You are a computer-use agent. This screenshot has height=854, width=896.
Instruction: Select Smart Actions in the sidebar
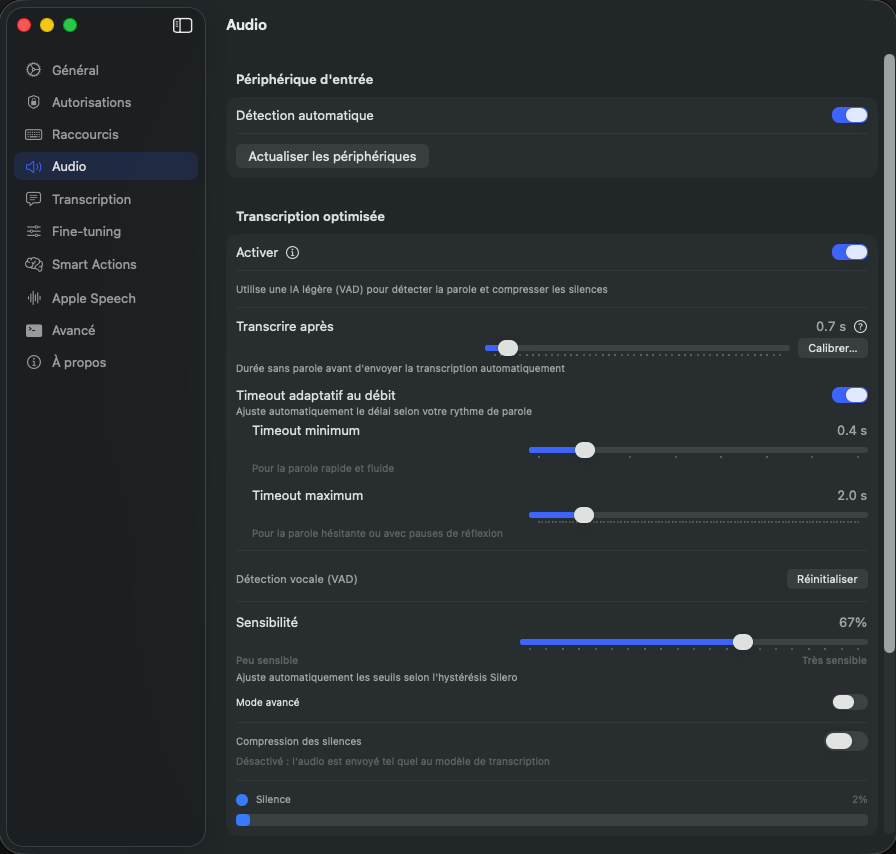pyautogui.click(x=106, y=264)
